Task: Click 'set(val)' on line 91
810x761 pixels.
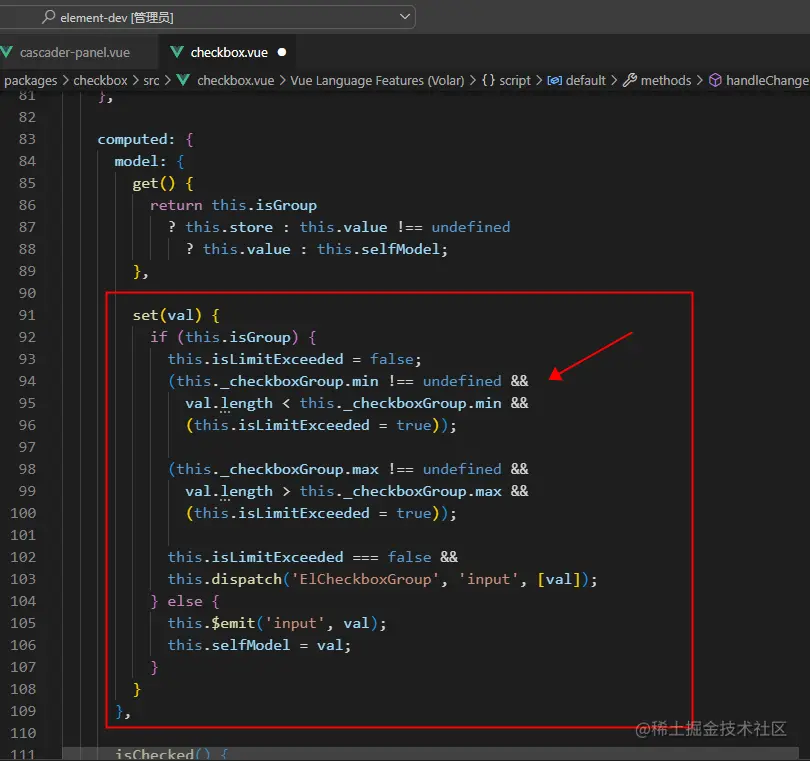Action: [167, 315]
